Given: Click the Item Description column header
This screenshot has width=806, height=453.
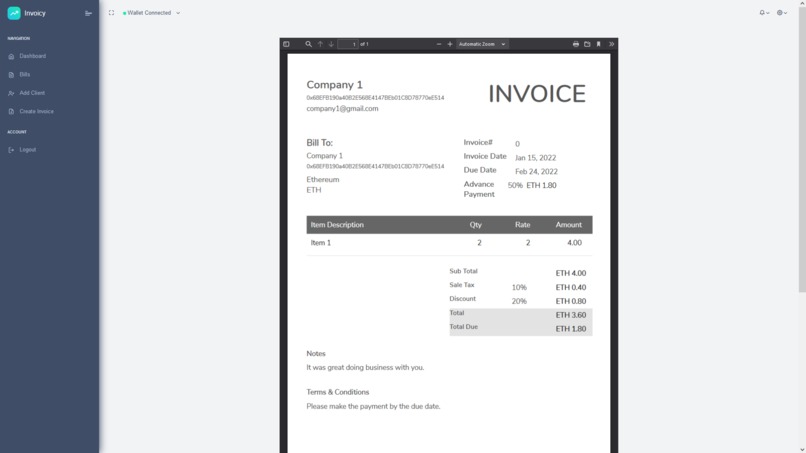Looking at the screenshot, I should click(337, 225).
